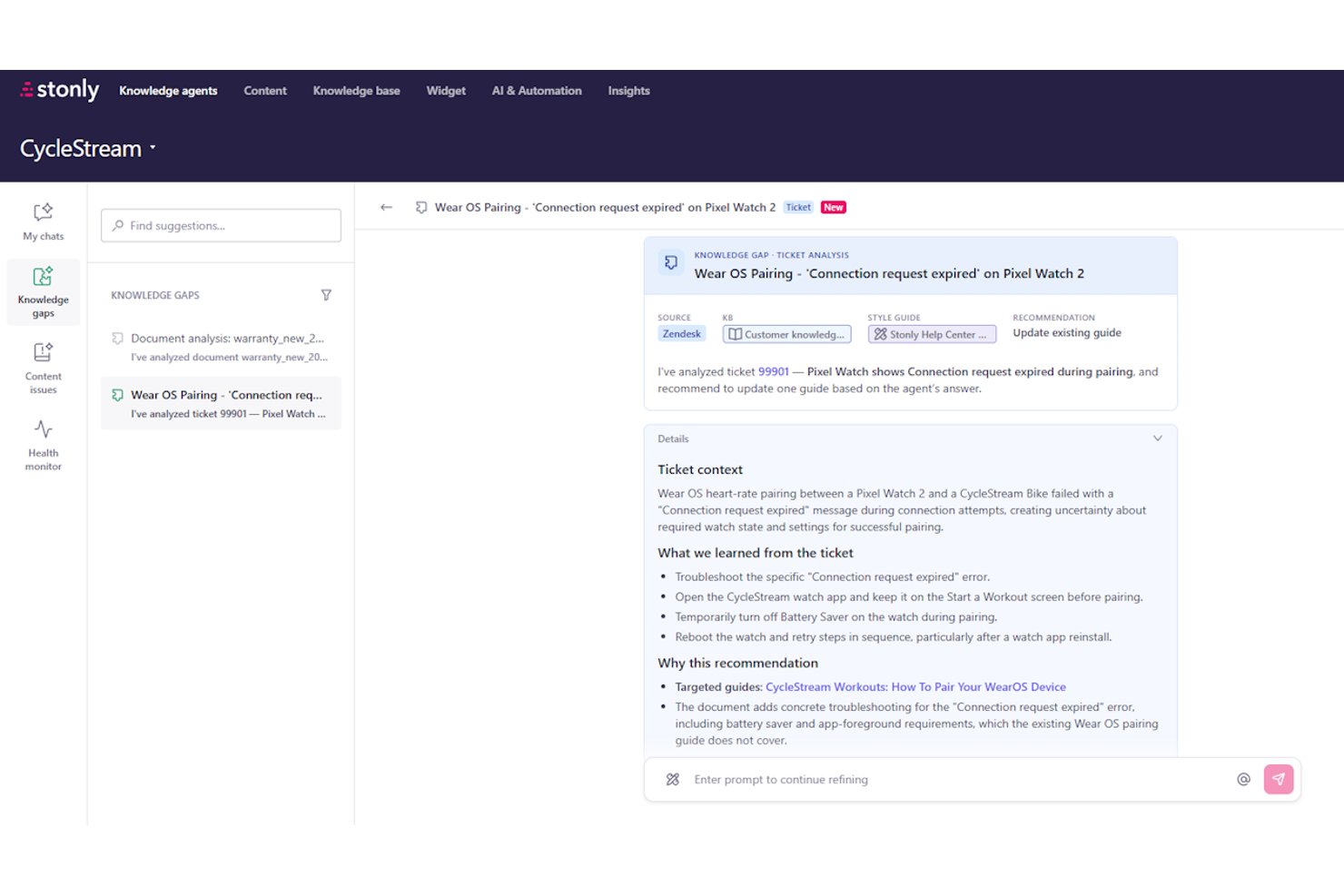Open the Content menu
Image resolution: width=1344 pixels, height=896 pixels.
click(265, 91)
